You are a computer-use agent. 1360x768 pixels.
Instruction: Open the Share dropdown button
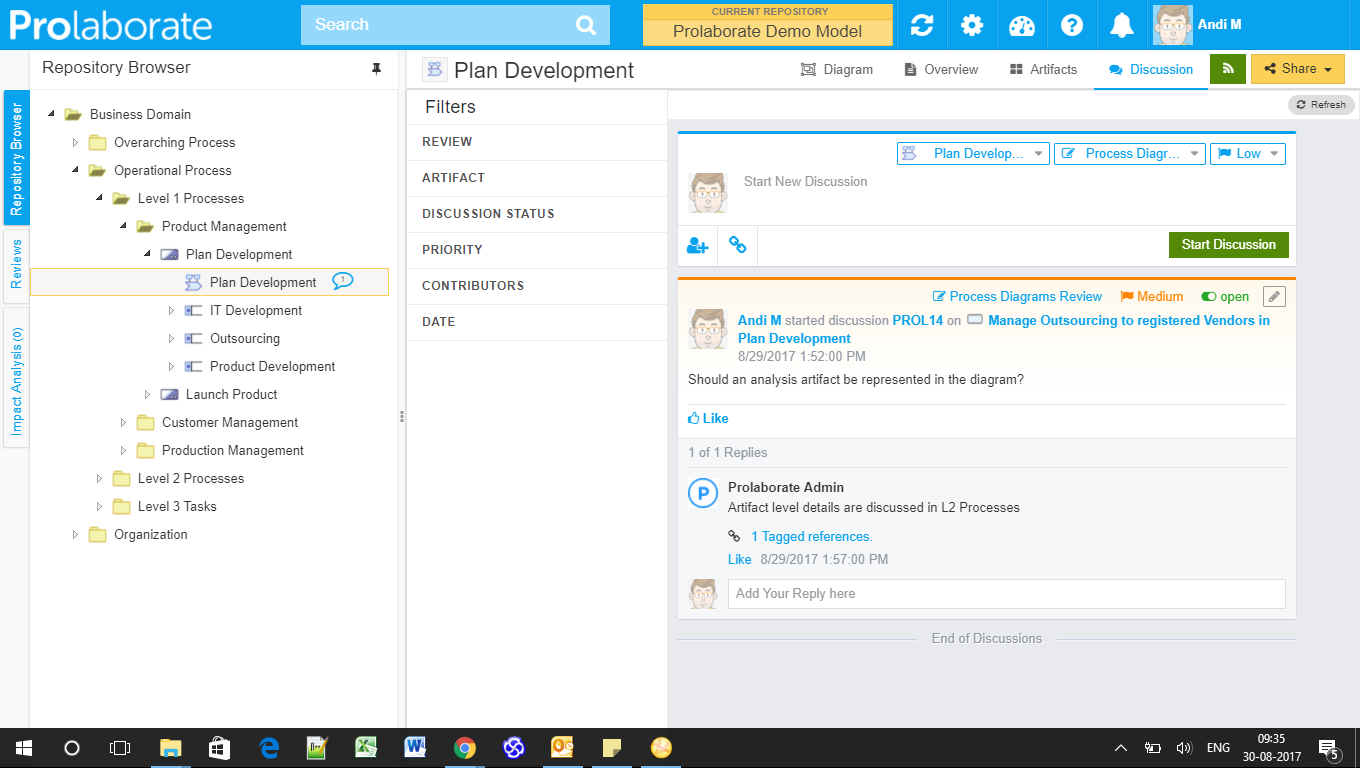point(1297,69)
